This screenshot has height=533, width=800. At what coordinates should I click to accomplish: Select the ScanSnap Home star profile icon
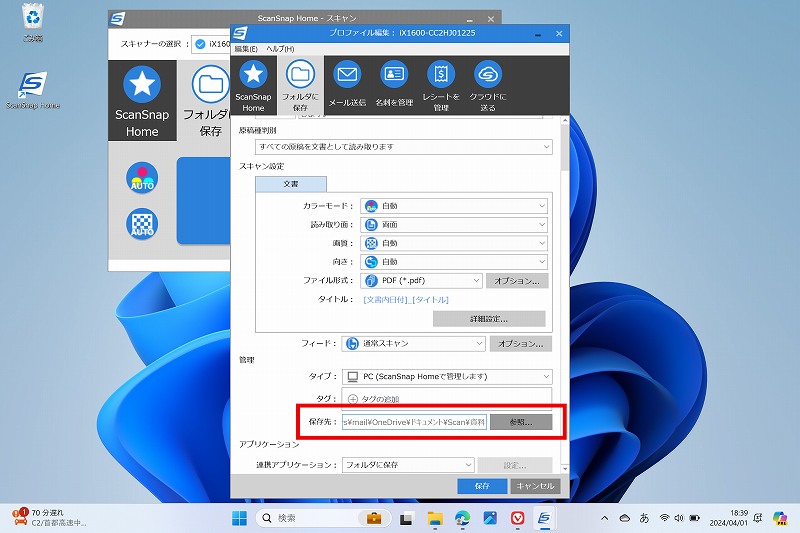(253, 85)
